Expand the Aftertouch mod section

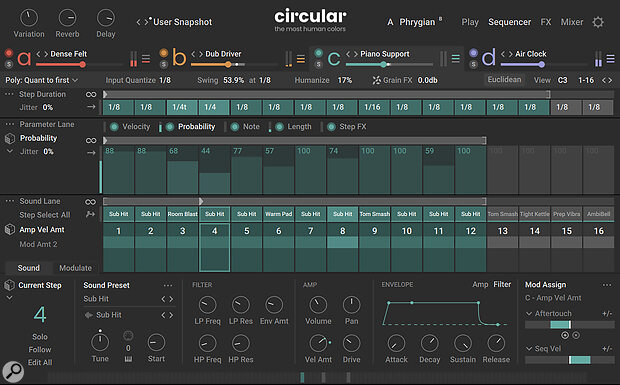click(529, 313)
